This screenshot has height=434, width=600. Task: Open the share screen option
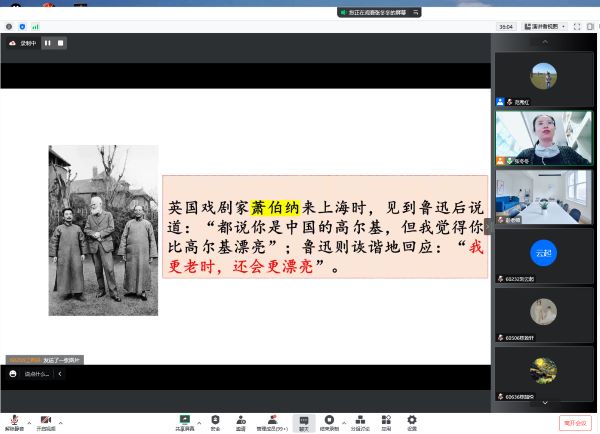tap(185, 422)
